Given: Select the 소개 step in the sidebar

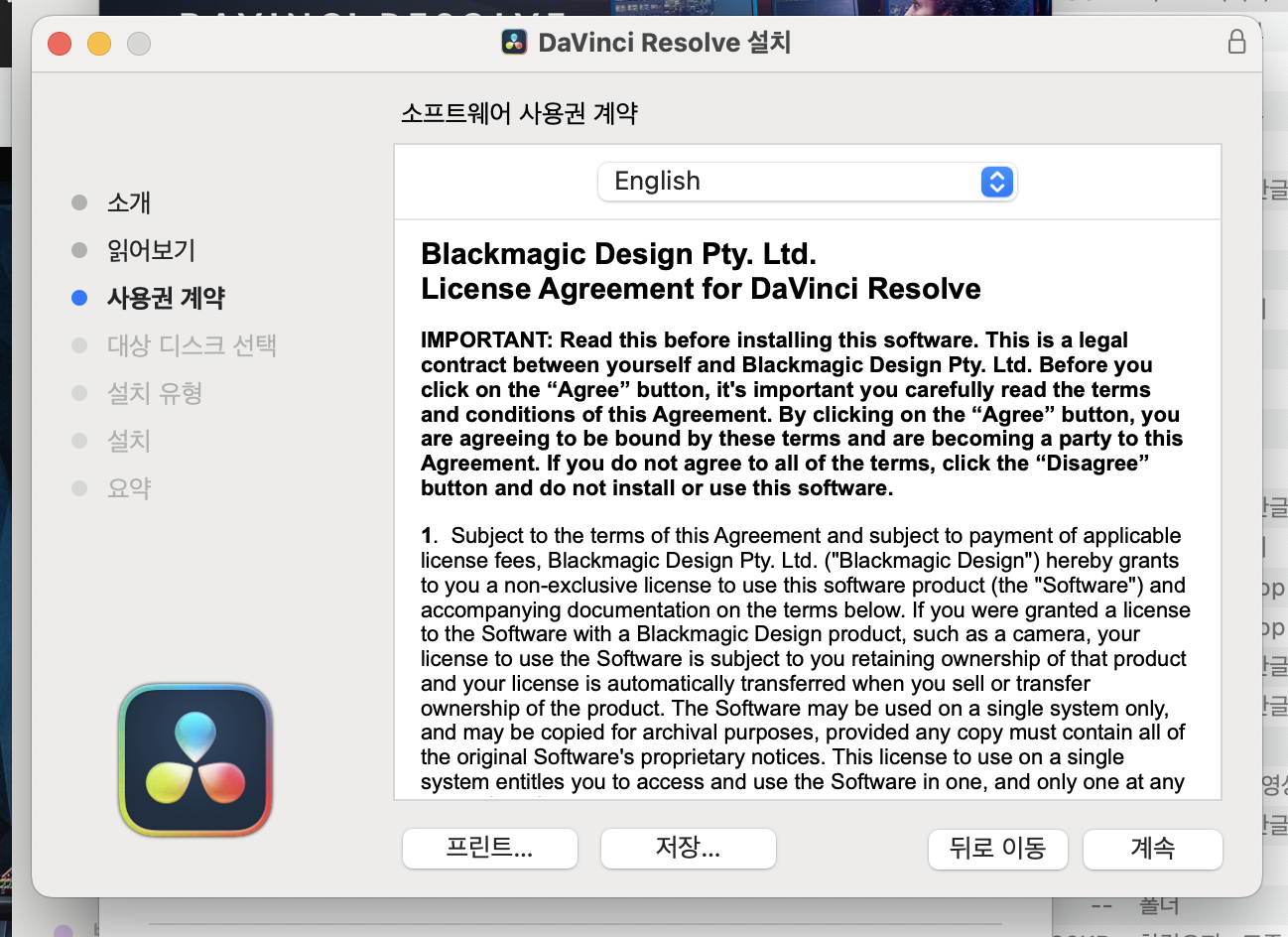Looking at the screenshot, I should (129, 202).
